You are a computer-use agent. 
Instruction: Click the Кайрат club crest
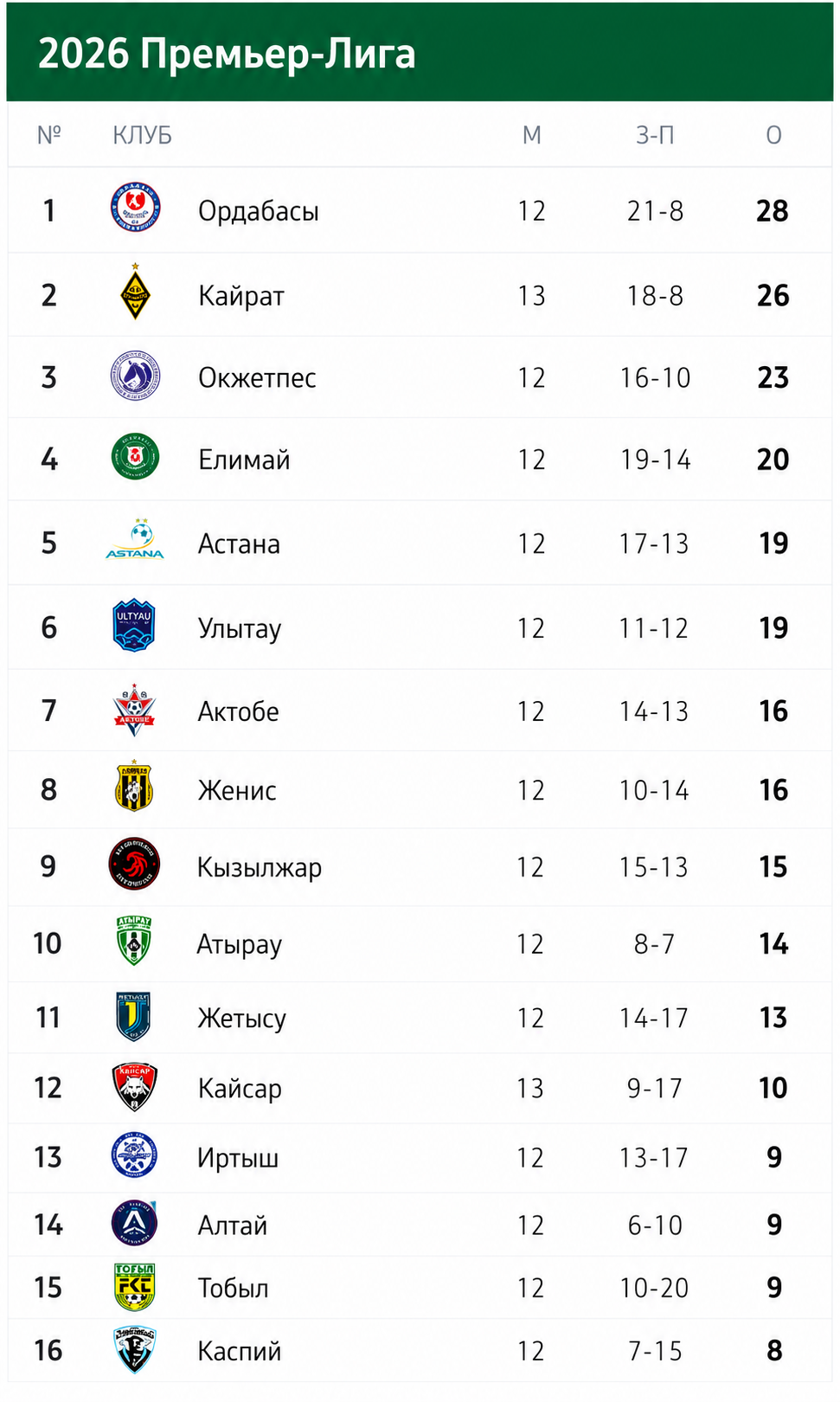click(135, 293)
